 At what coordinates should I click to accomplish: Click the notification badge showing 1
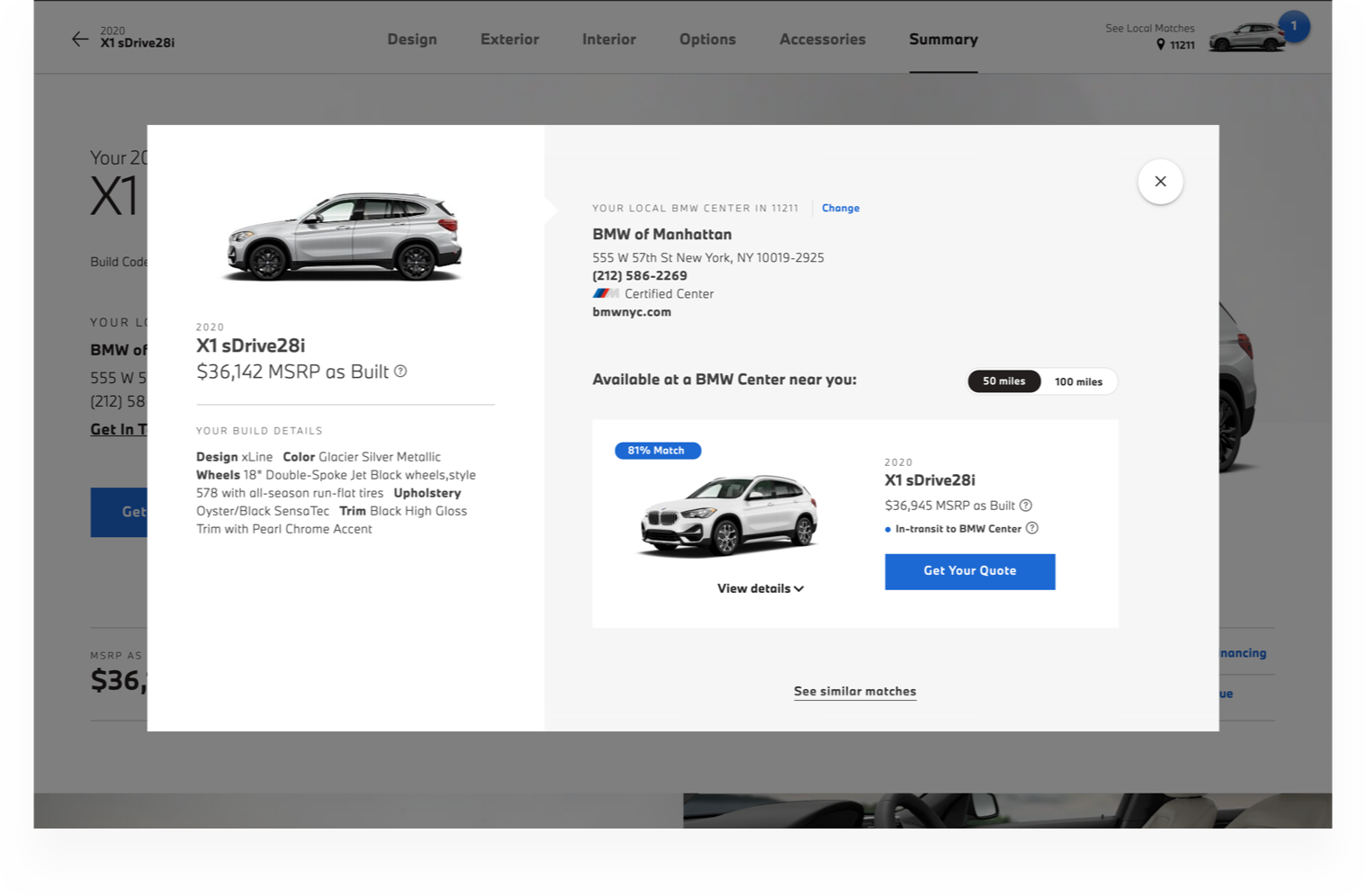pyautogui.click(x=1293, y=26)
